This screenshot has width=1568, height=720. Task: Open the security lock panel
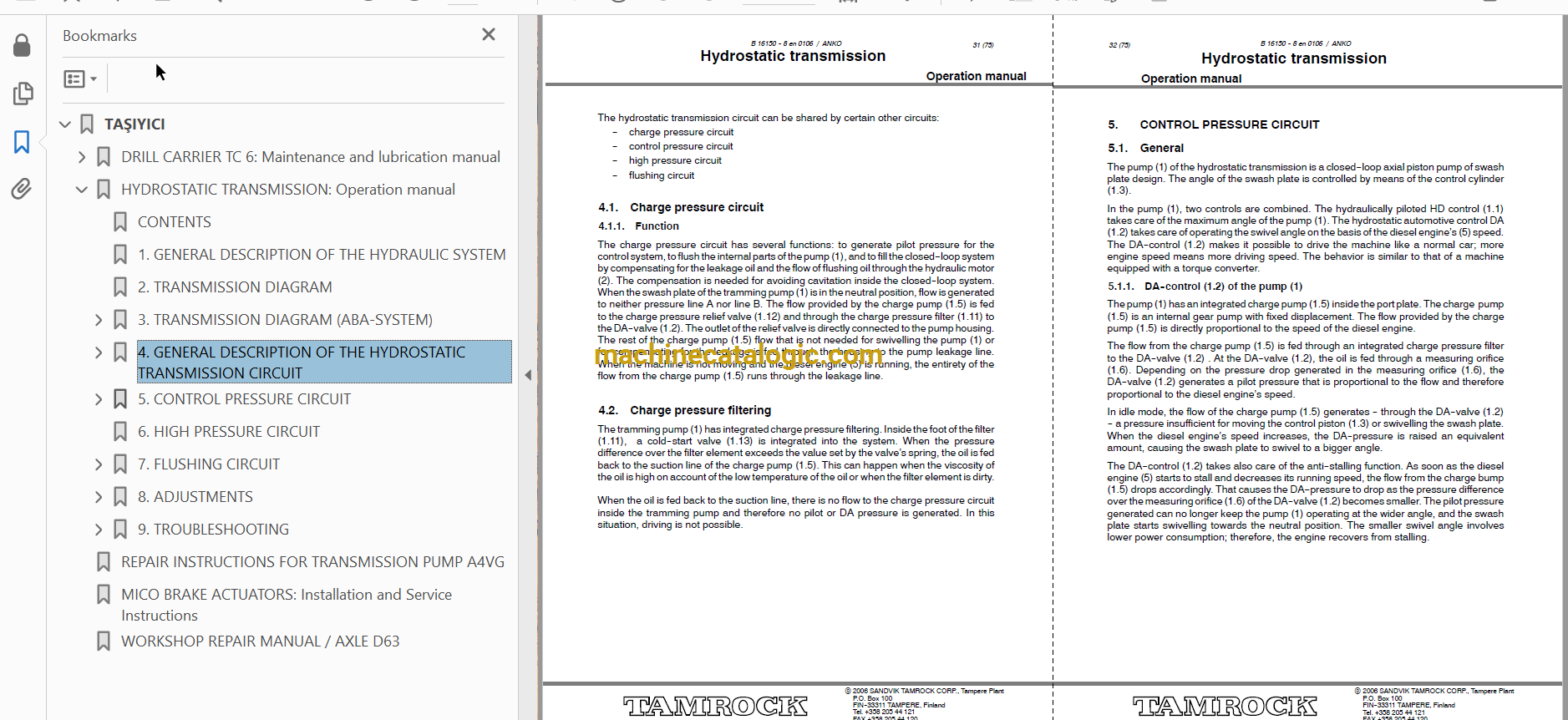click(x=22, y=45)
